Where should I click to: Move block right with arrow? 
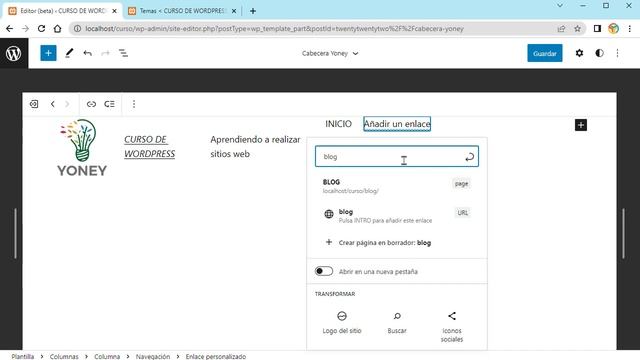click(67, 104)
